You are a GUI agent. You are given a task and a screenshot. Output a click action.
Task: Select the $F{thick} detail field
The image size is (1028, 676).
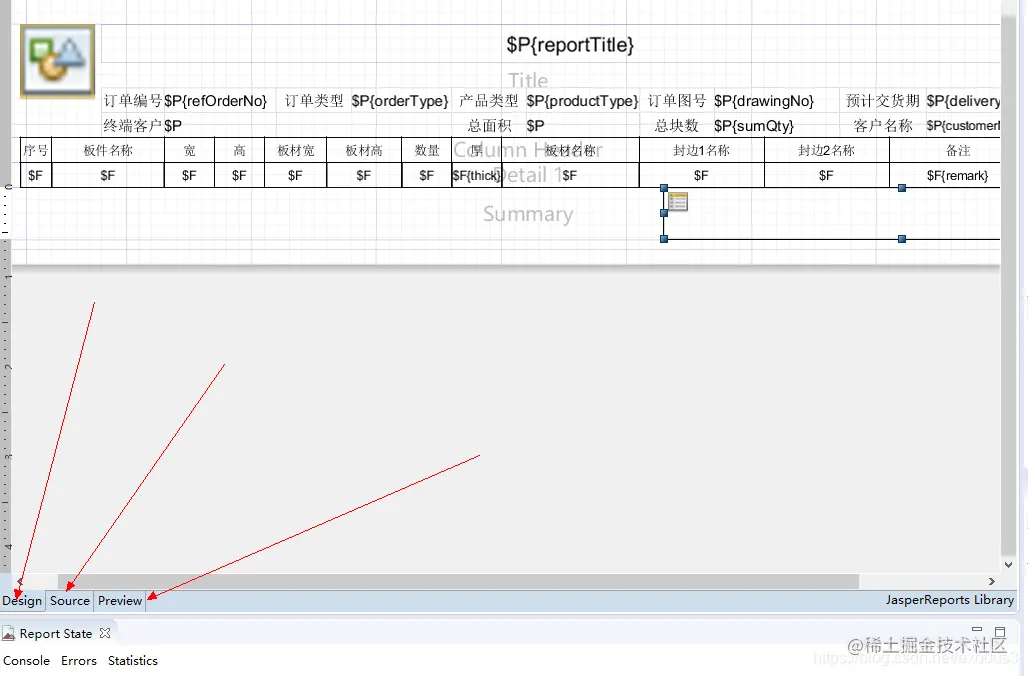477,175
